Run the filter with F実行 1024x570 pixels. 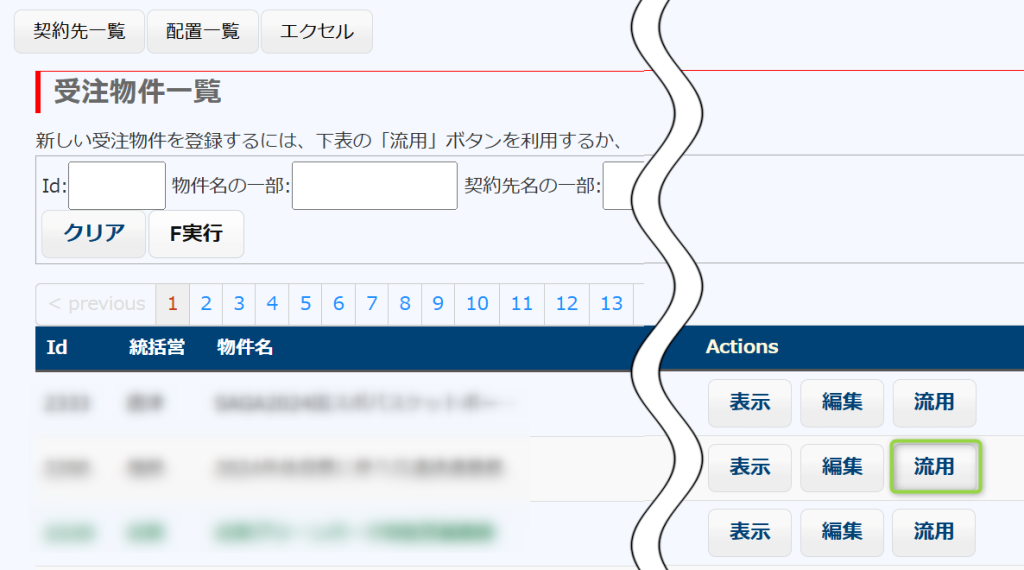point(196,234)
